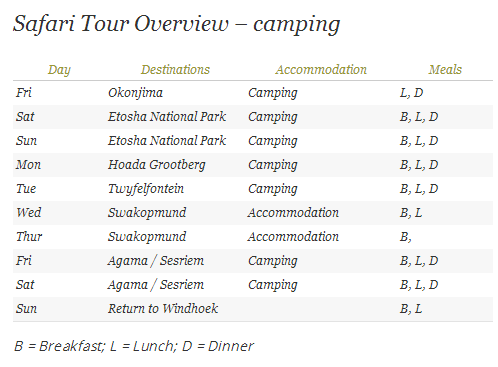The image size is (498, 367).
Task: Click Etosha National Park in Sat row
Action: (x=167, y=116)
